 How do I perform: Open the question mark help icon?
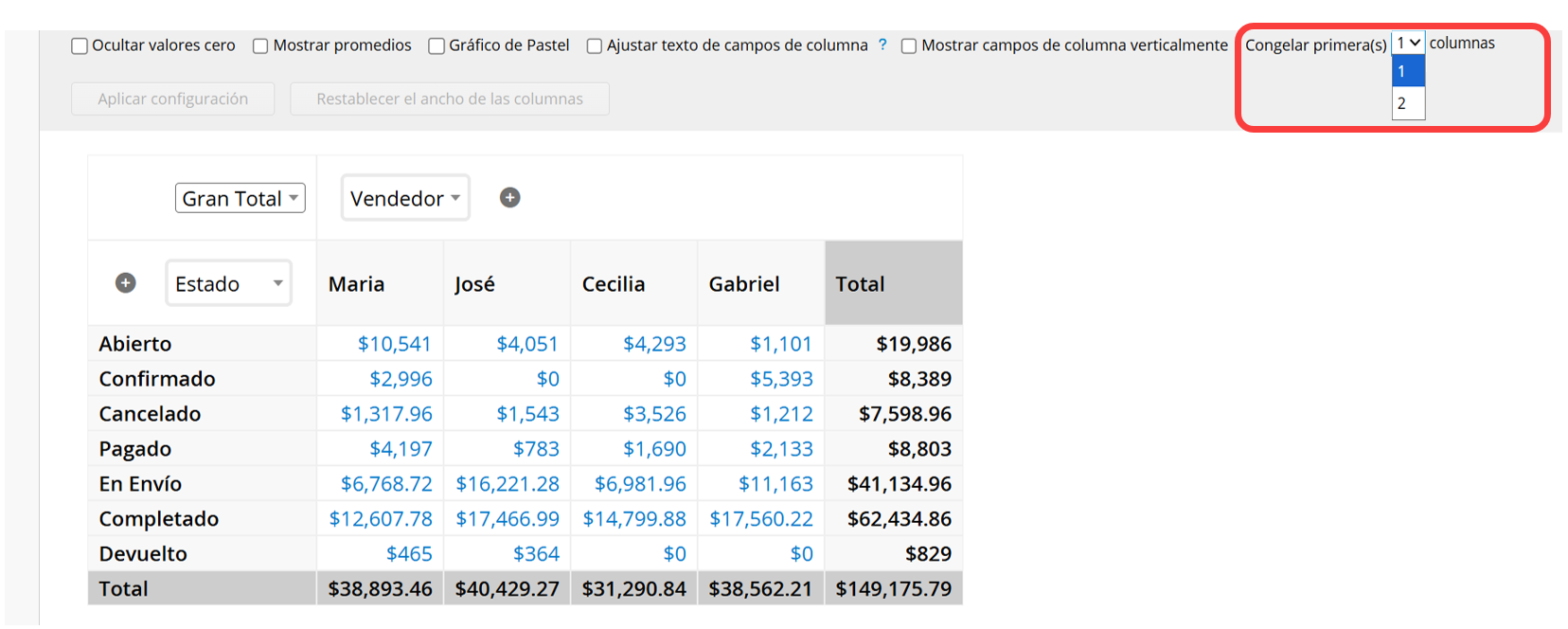882,45
